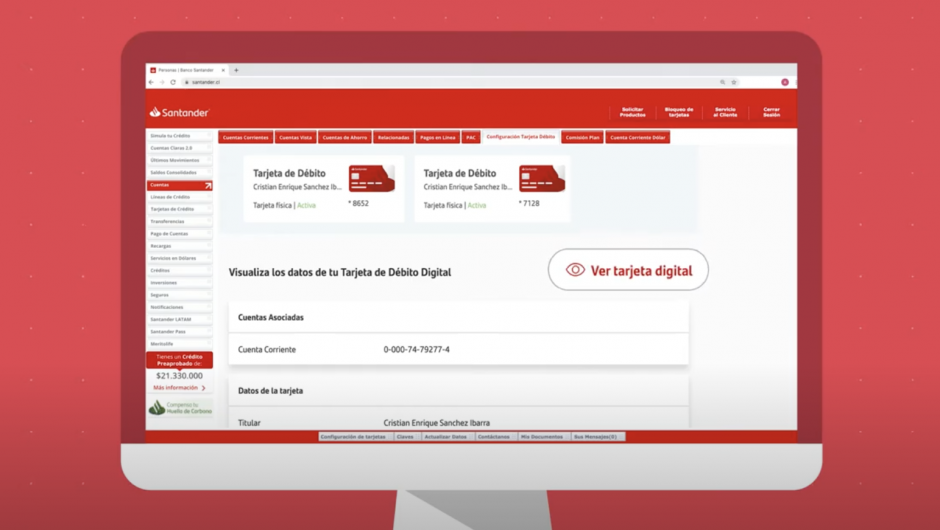Click Configuración de tarjetas in bottom bar
Viewport: 940px width, 530px height.
[x=353, y=437]
